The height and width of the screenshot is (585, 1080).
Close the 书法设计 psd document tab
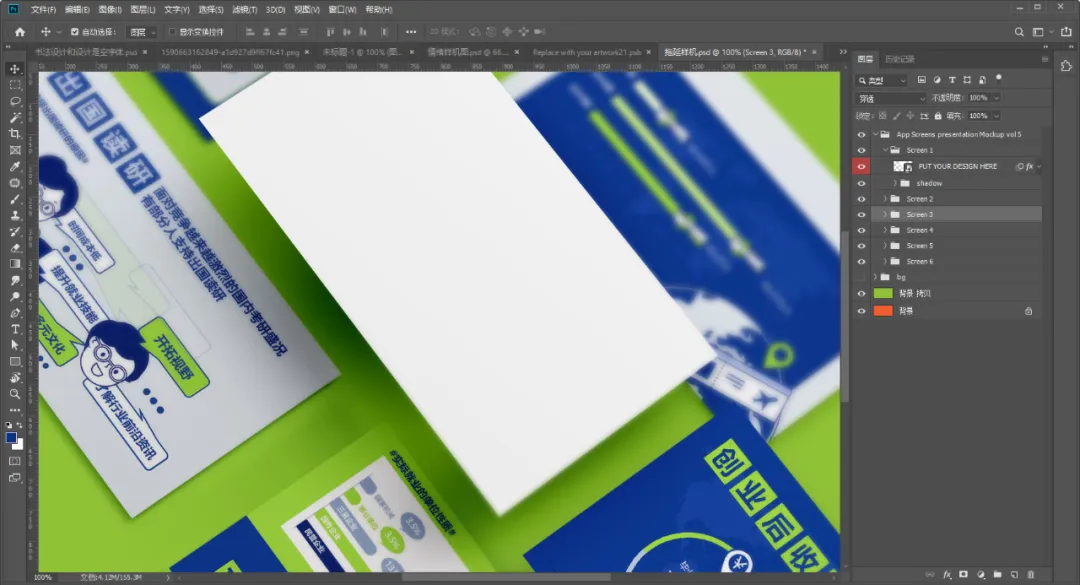[x=145, y=52]
